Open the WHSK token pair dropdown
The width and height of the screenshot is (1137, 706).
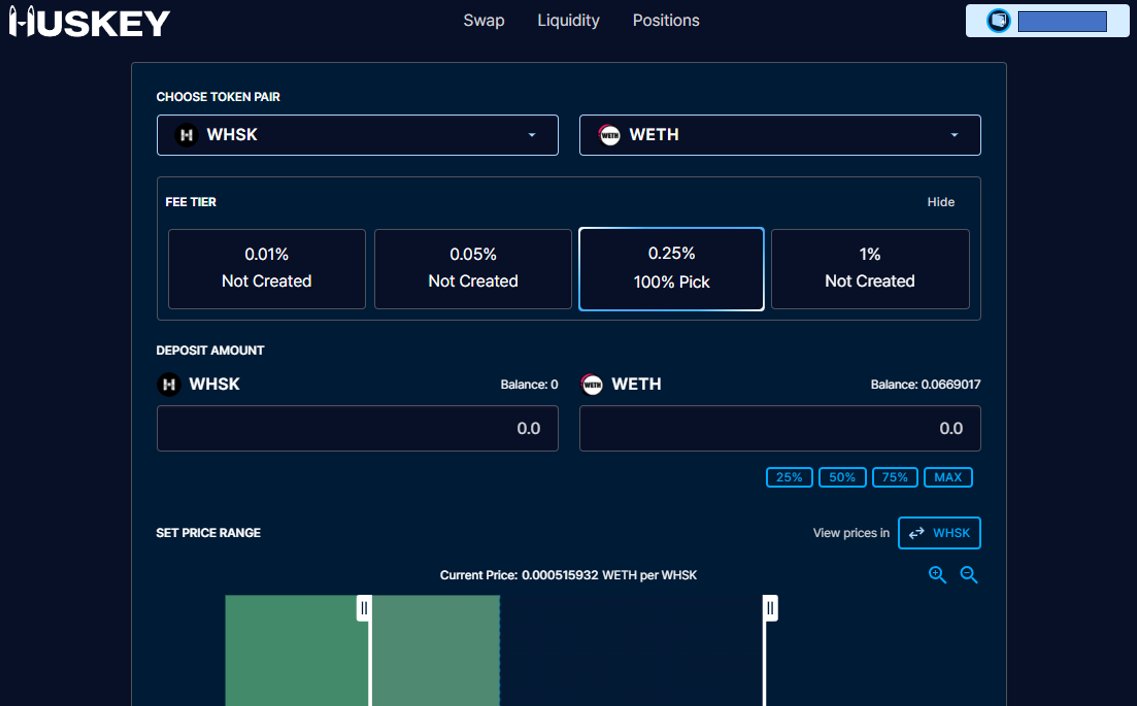point(531,134)
